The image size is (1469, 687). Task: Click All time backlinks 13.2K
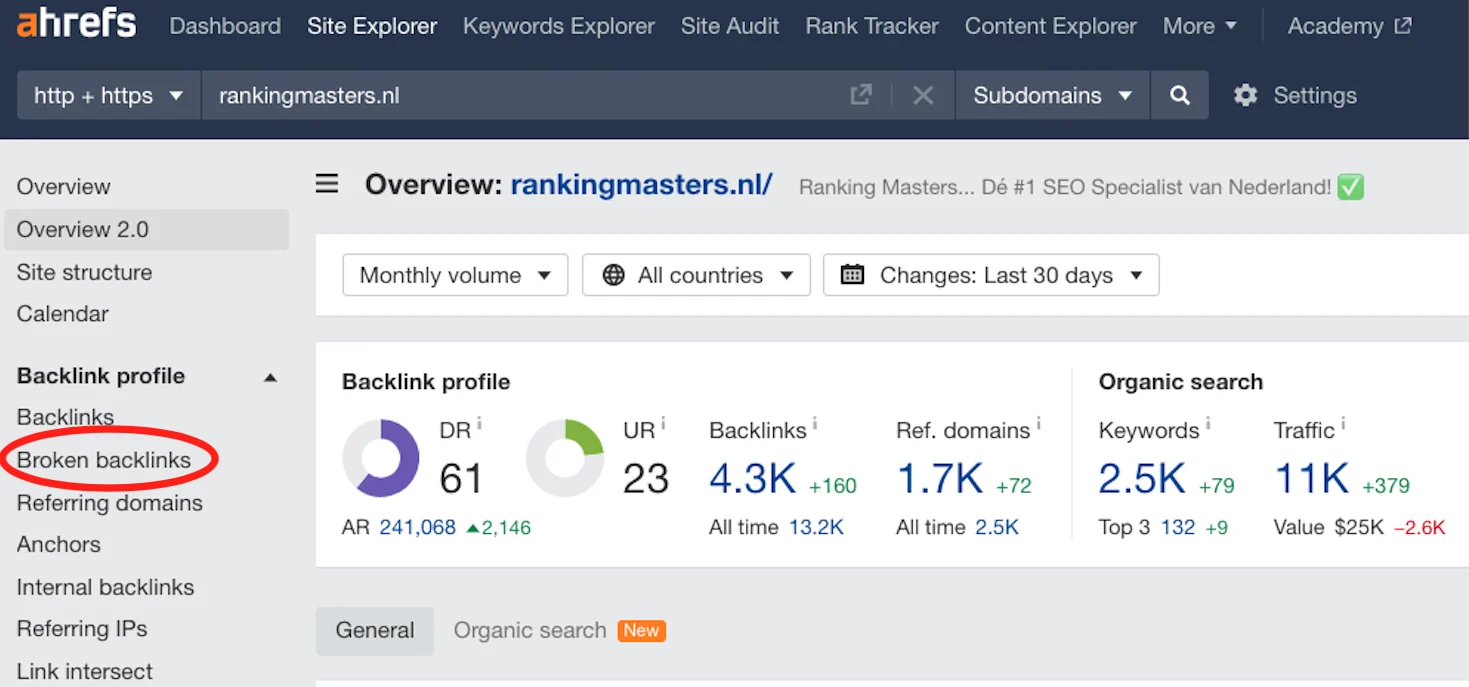click(816, 527)
